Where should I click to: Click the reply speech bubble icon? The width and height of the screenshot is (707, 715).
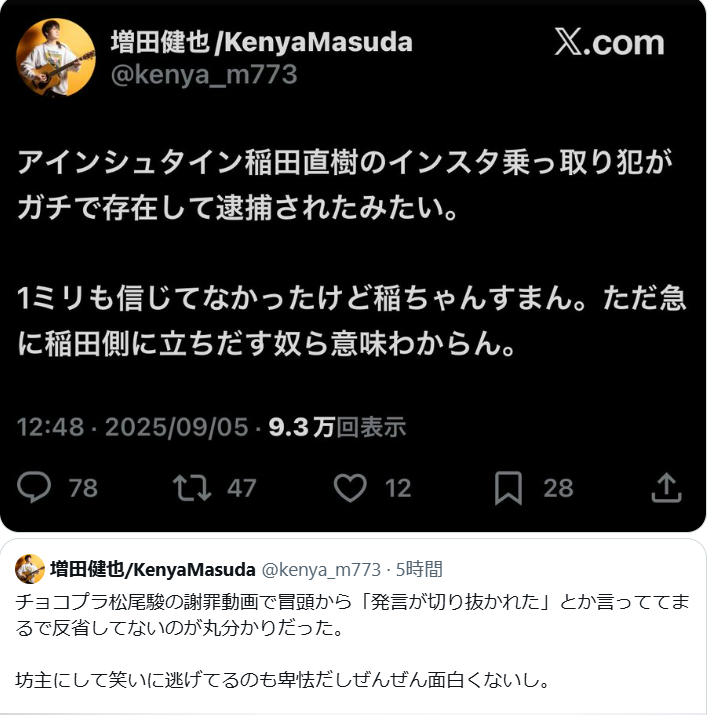(34, 487)
